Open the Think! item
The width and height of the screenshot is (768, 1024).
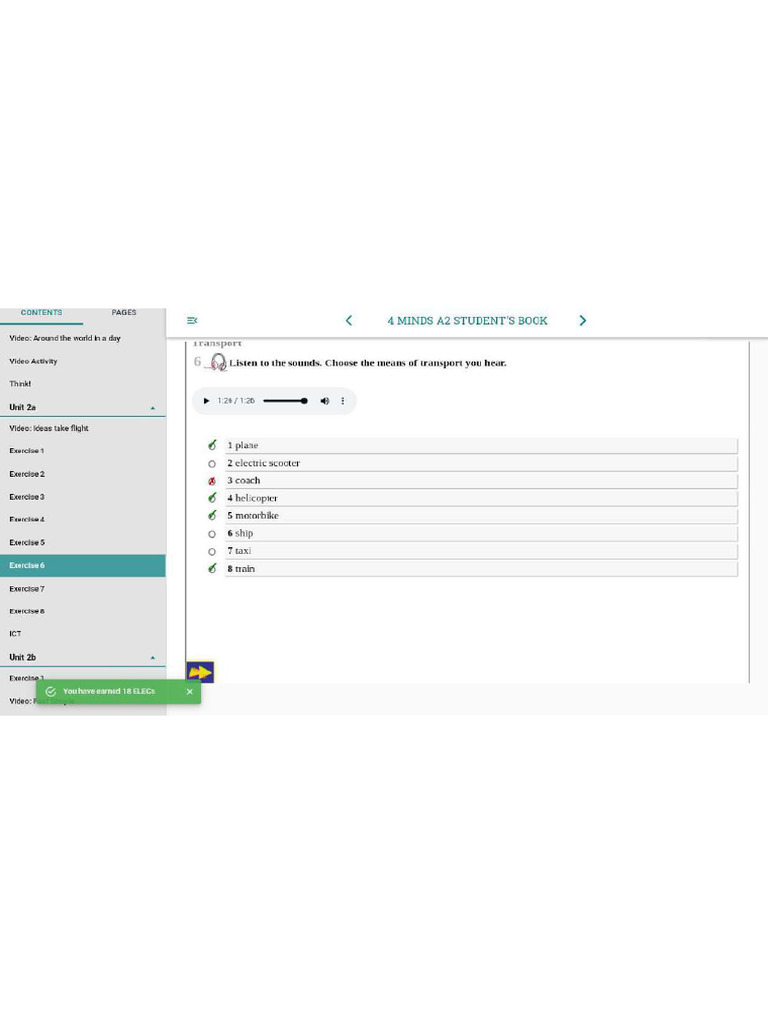click(x=20, y=384)
